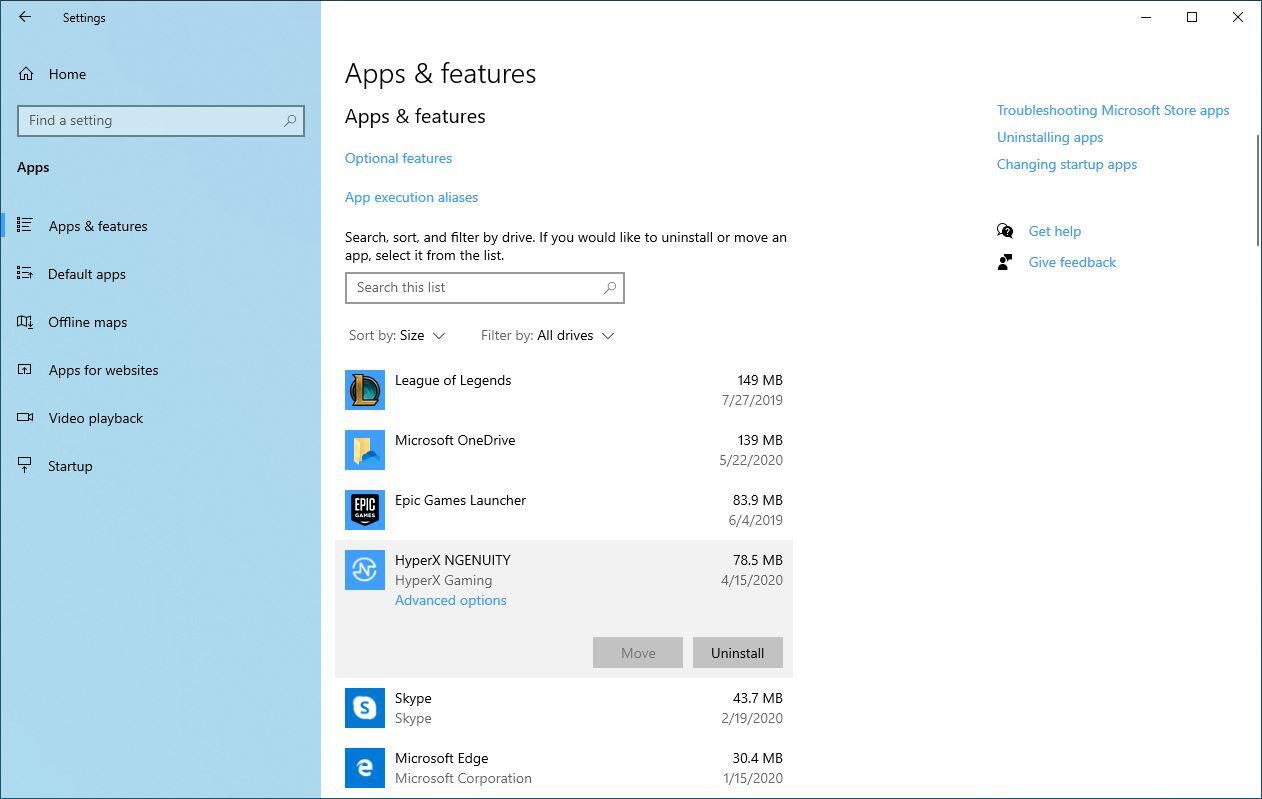Select the Microsoft Edge row name
The width and height of the screenshot is (1262, 799).
click(x=441, y=758)
